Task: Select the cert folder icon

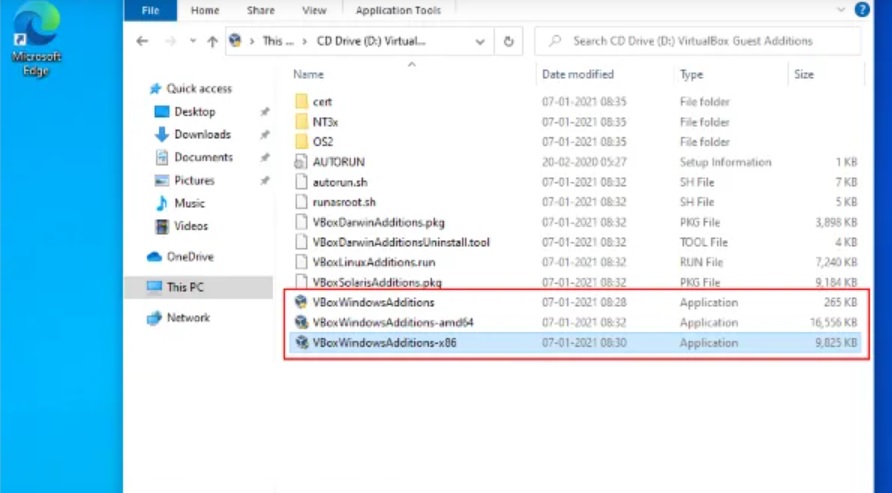Action: point(302,102)
